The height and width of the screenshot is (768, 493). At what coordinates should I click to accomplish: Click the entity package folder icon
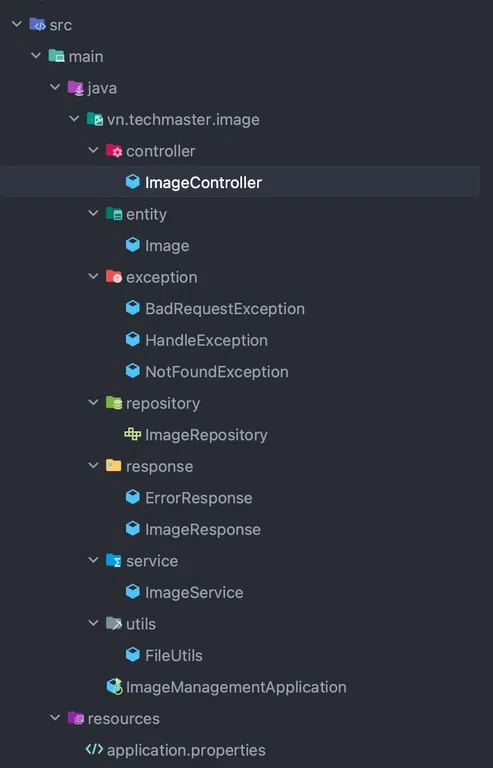[x=114, y=214]
